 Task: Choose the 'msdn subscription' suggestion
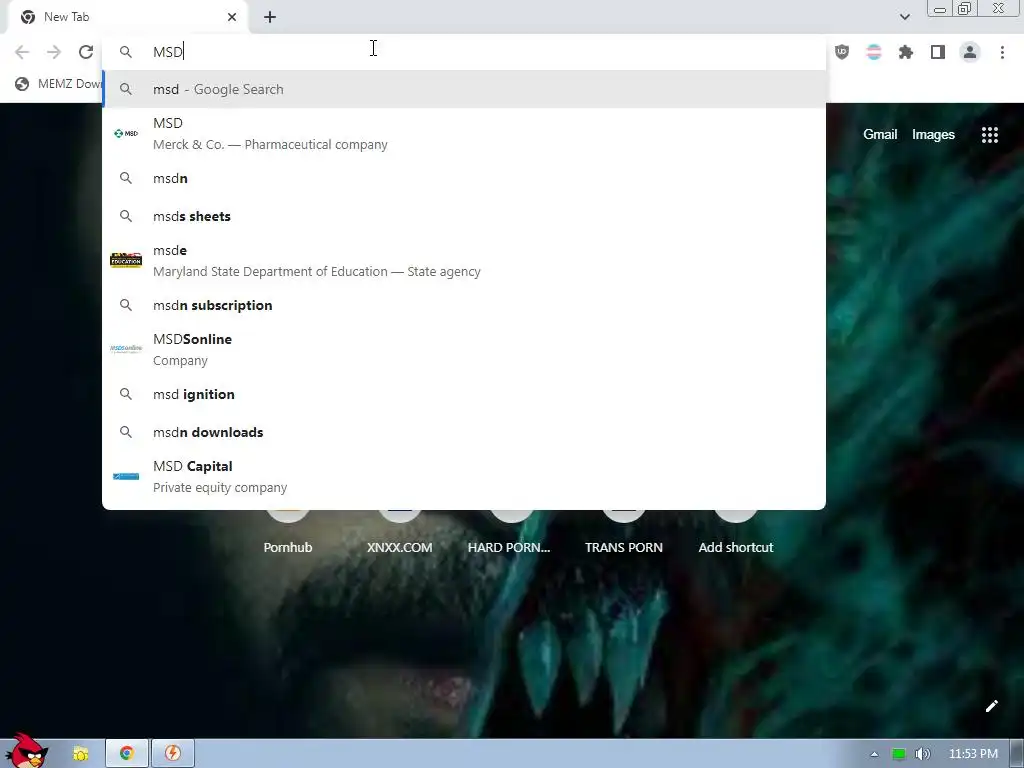pos(464,305)
